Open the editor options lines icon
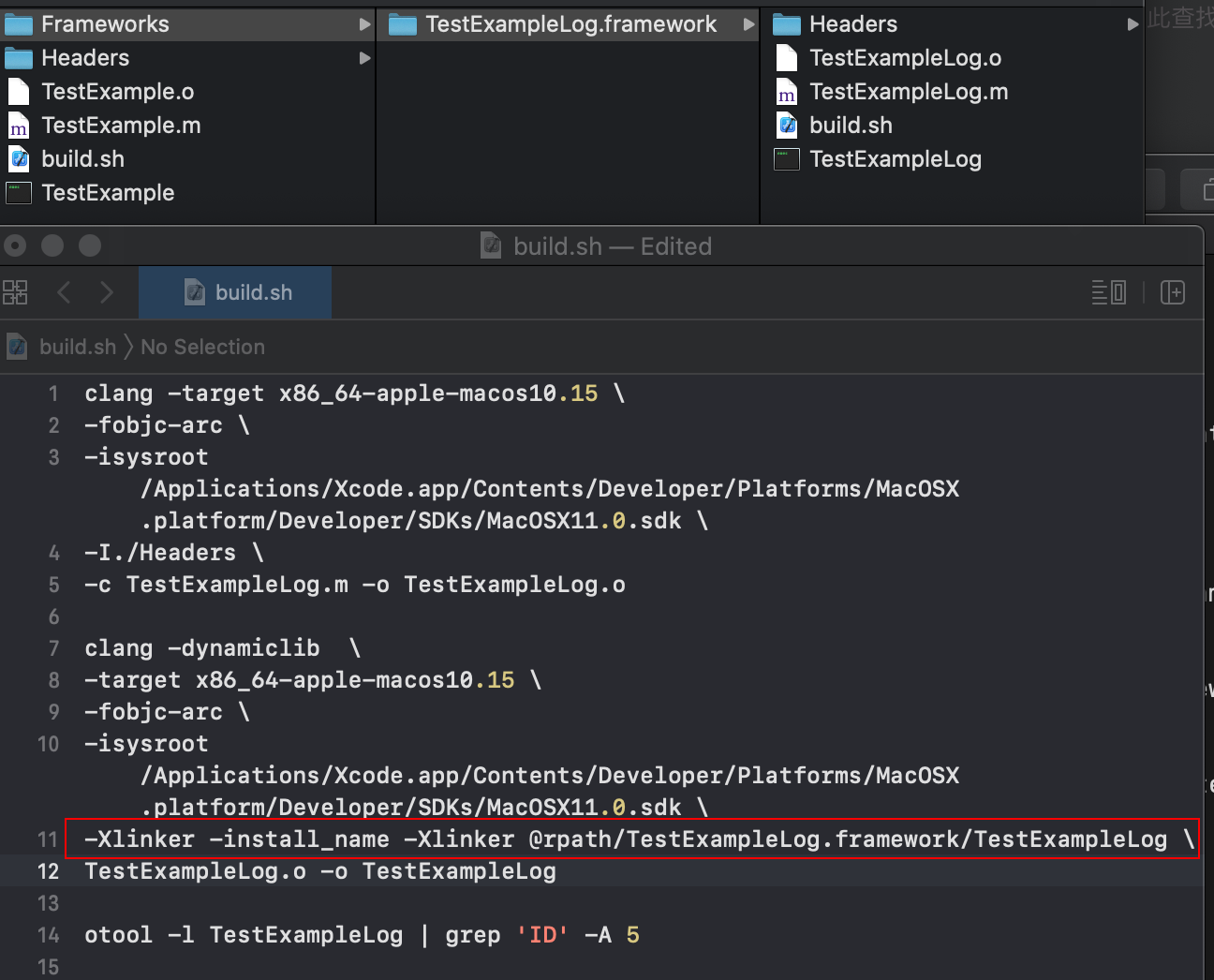The height and width of the screenshot is (980, 1214). pyautogui.click(x=1109, y=292)
